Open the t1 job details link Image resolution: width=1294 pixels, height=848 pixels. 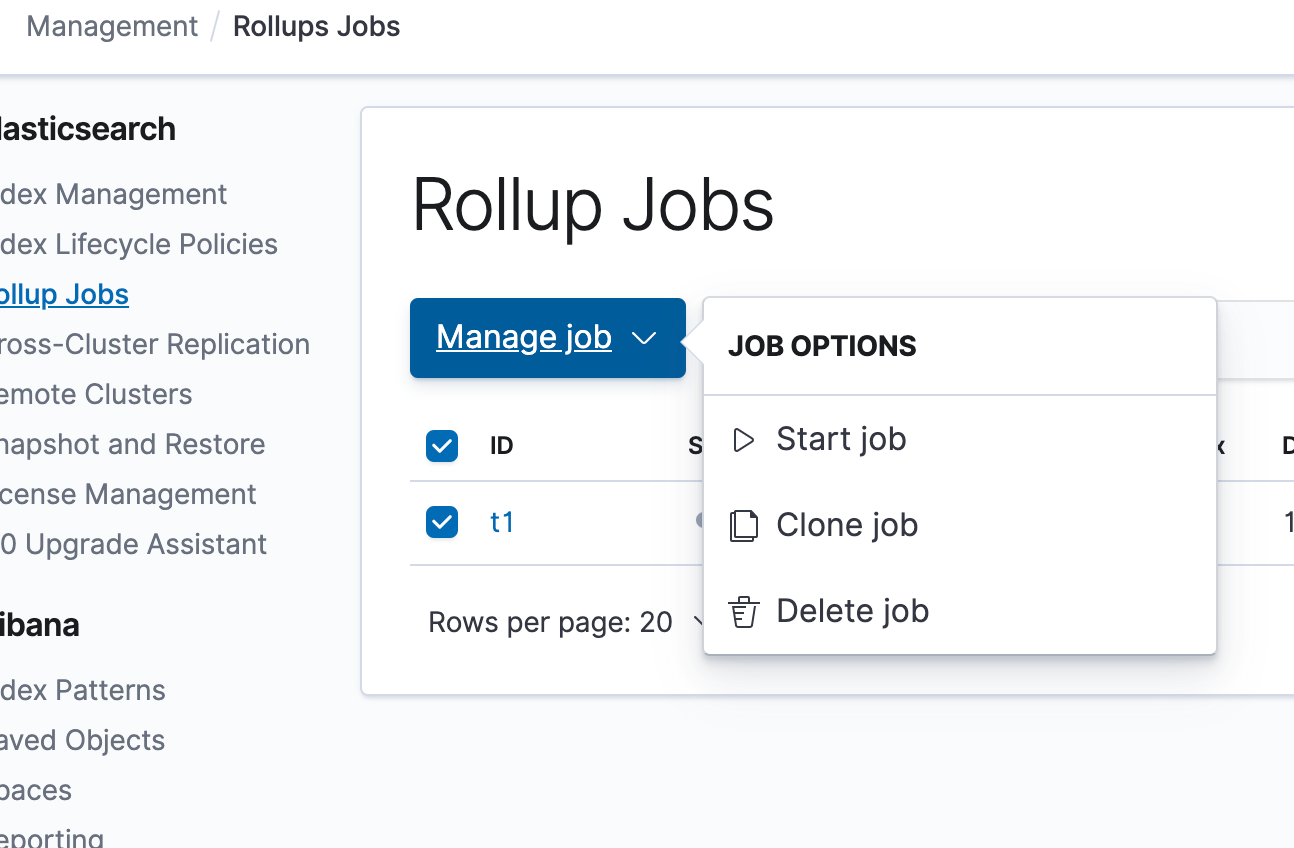click(x=502, y=522)
